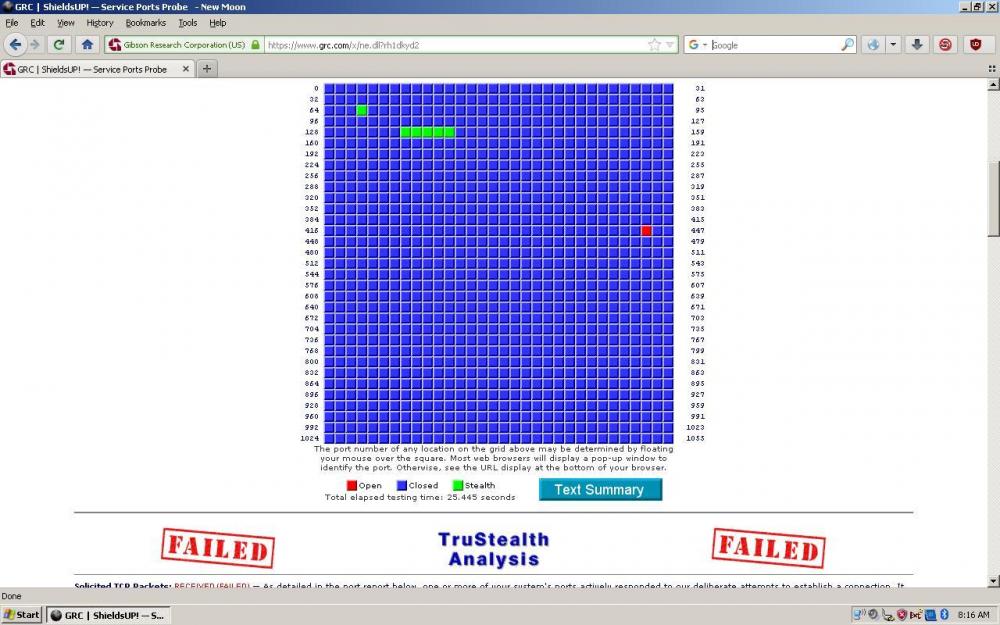Open the Help menu
The height and width of the screenshot is (625, 1000).
(x=217, y=23)
